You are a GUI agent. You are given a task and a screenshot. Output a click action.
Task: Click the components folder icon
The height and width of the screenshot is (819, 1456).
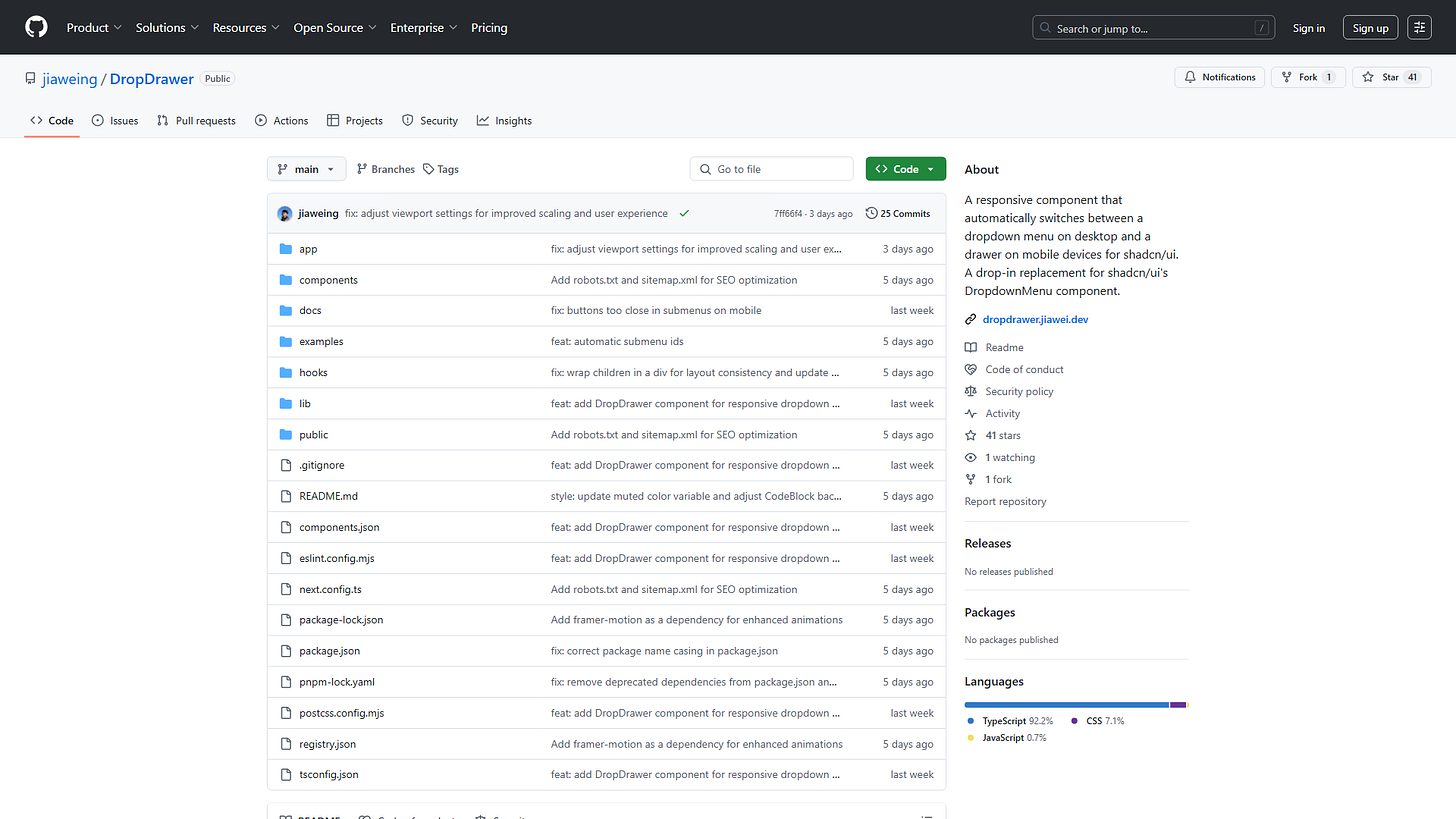(x=285, y=280)
